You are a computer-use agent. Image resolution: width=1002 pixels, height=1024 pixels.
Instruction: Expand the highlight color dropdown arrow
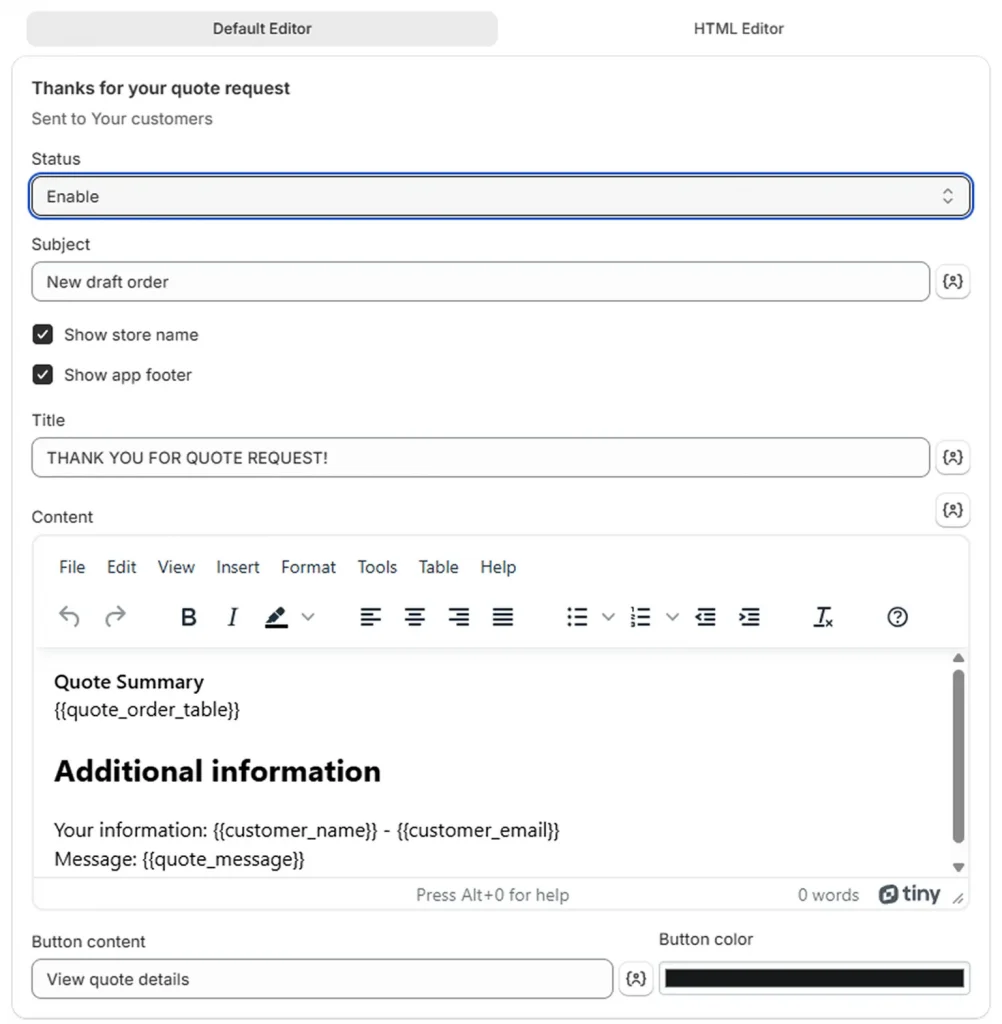(308, 617)
